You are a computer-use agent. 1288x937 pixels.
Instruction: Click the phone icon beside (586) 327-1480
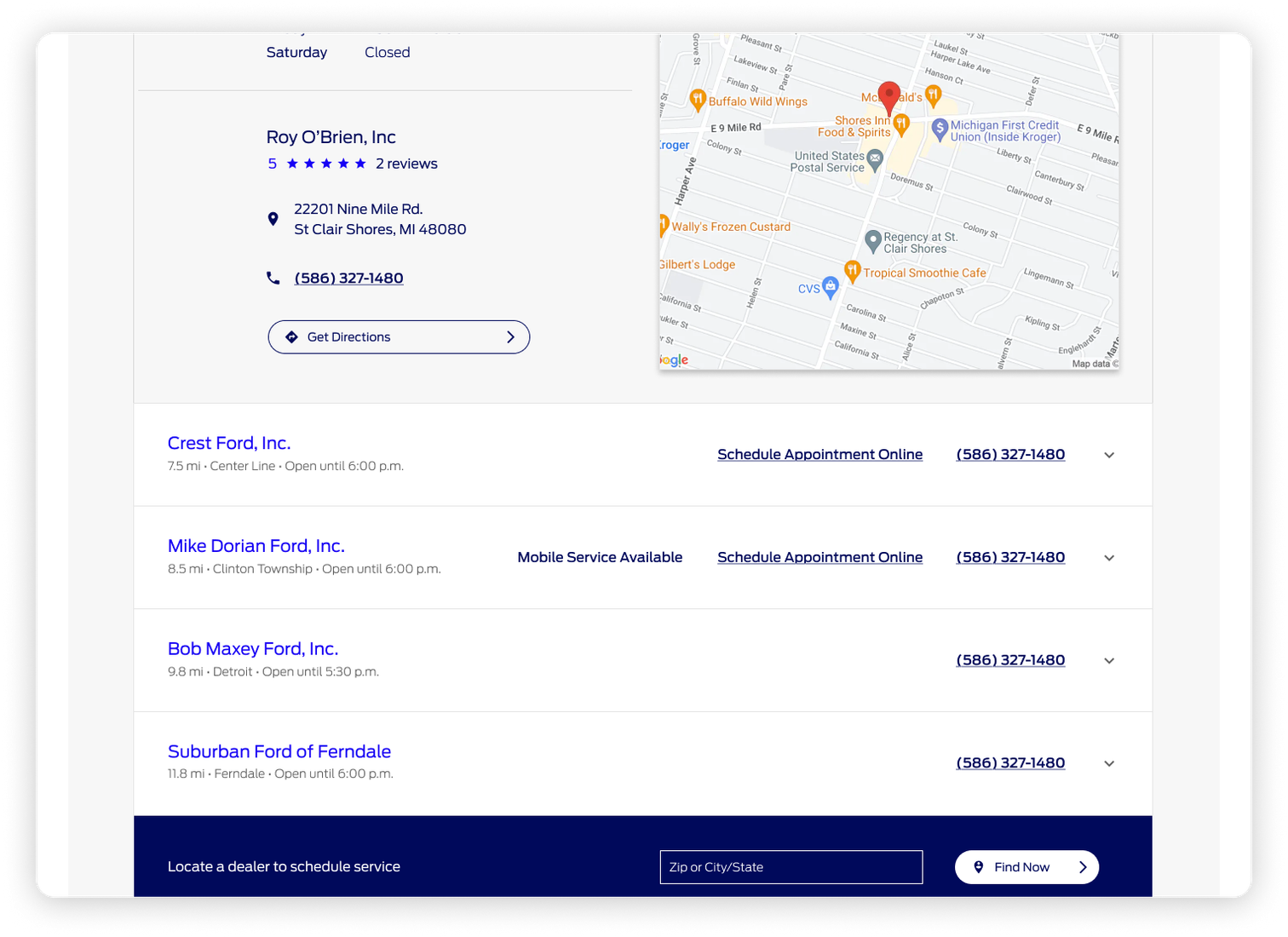[x=273, y=278]
